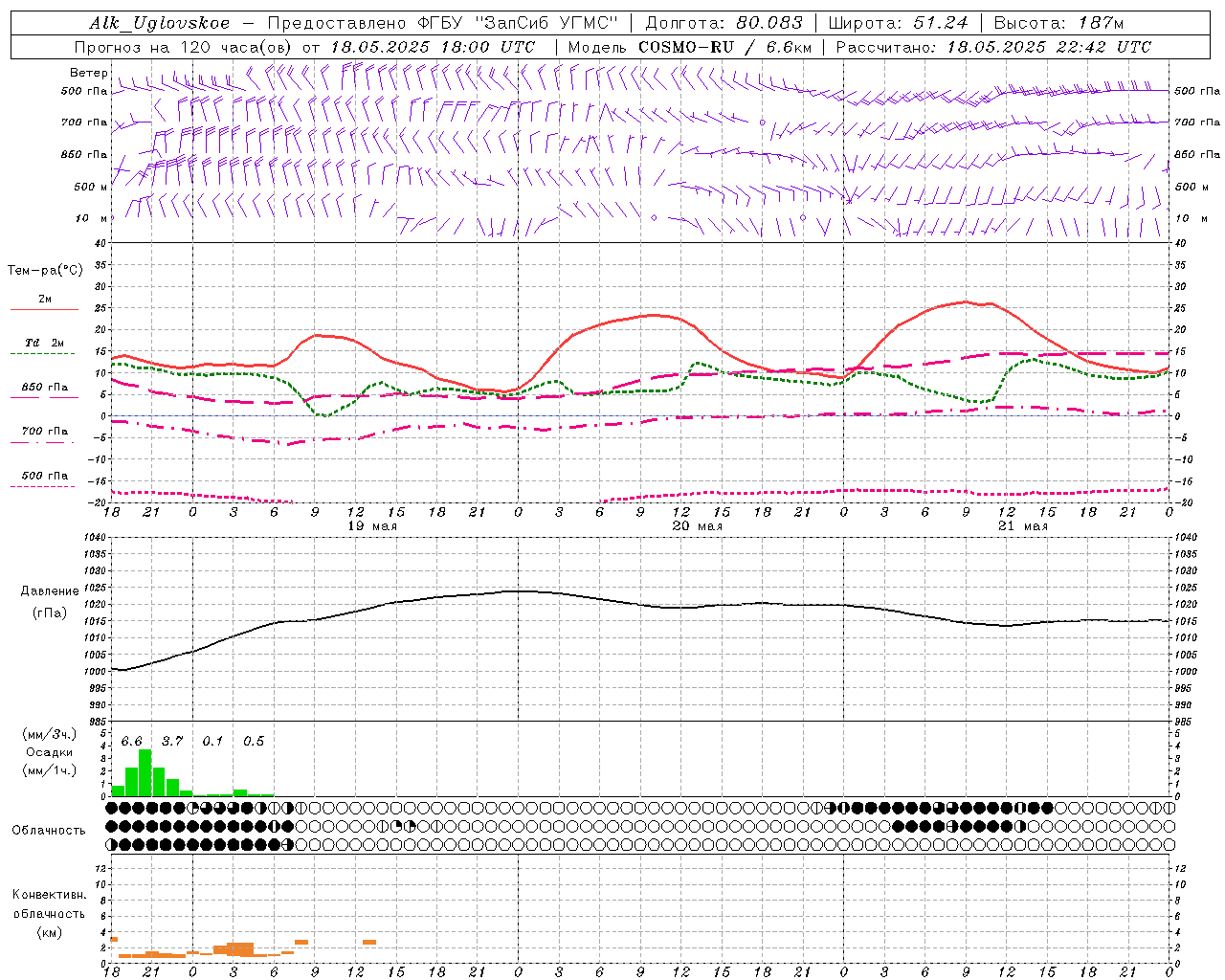Click the tallest green precipitation bar
This screenshot has height=980, width=1225.
(x=145, y=772)
